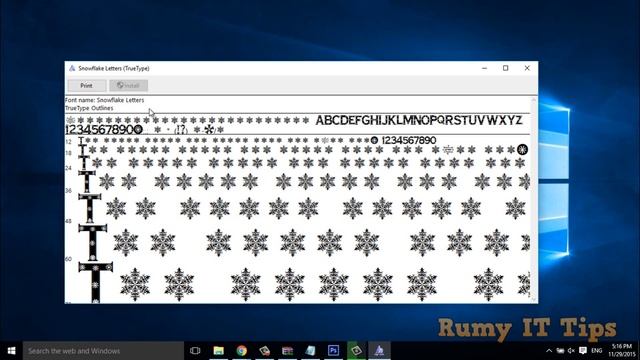Switch the ENG input language indicator

596,351
